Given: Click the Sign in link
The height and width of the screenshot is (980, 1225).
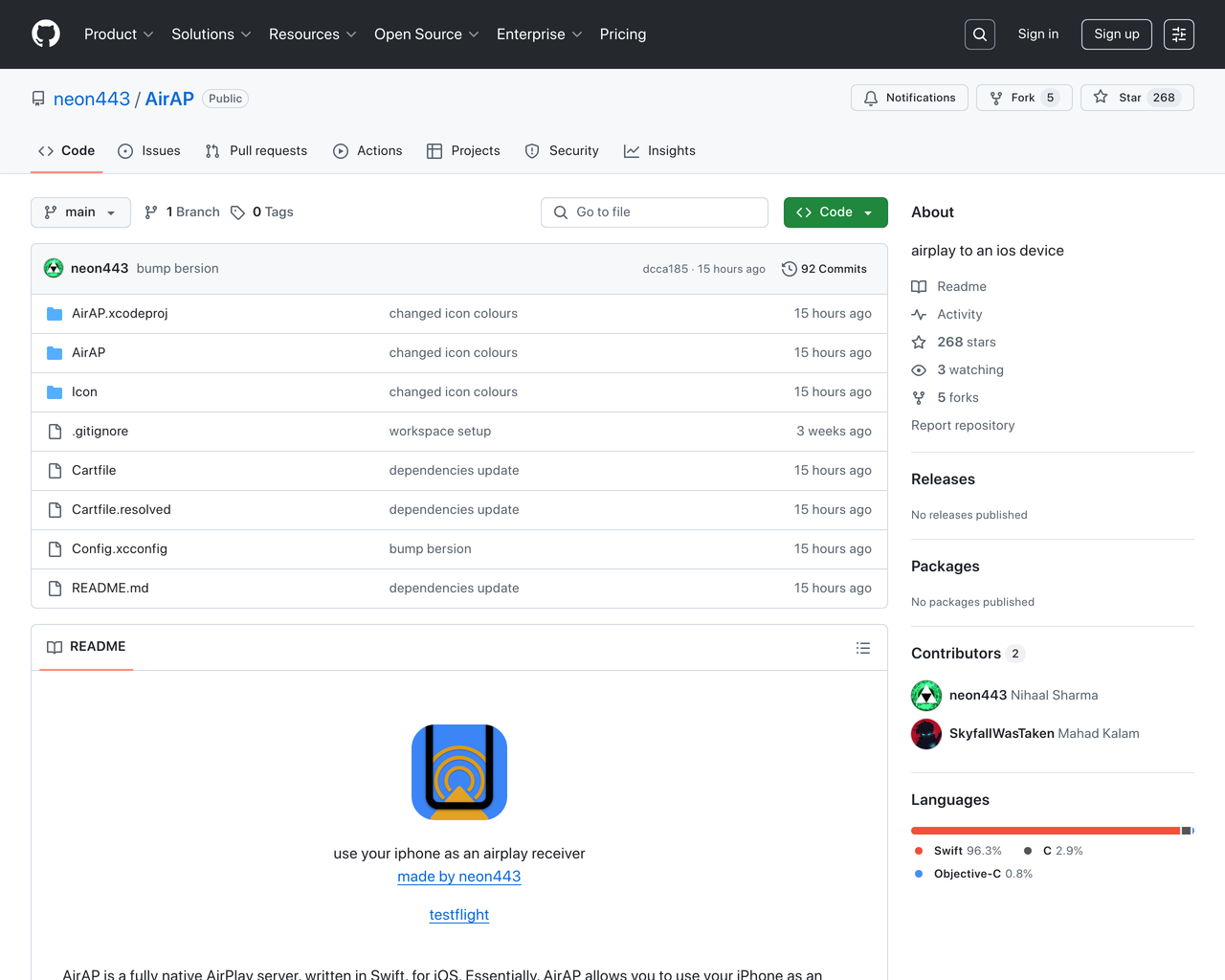Looking at the screenshot, I should click(x=1038, y=34).
